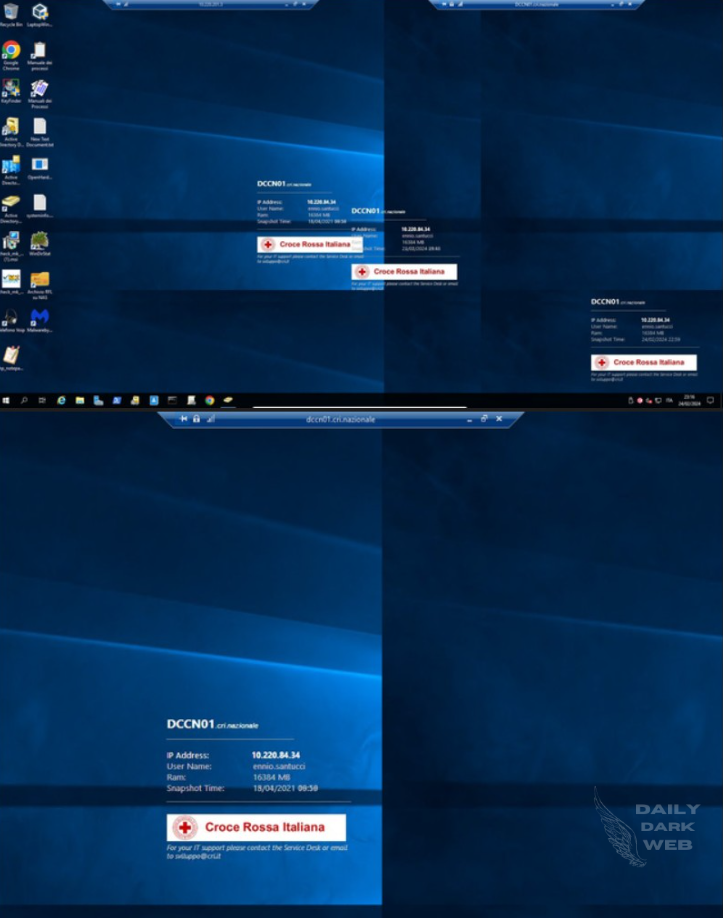Viewport: 723px width, 918px height.
Task: Show connection quality on dccn01.cri.nazionale bar
Action: 211,419
